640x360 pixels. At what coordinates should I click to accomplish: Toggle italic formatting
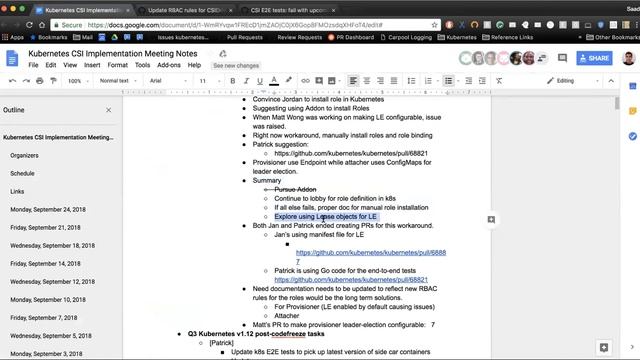(x=246, y=81)
